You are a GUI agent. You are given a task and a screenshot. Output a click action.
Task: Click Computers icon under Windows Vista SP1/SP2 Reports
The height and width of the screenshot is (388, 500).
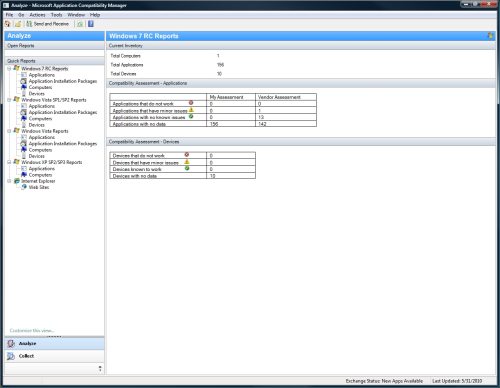24,119
